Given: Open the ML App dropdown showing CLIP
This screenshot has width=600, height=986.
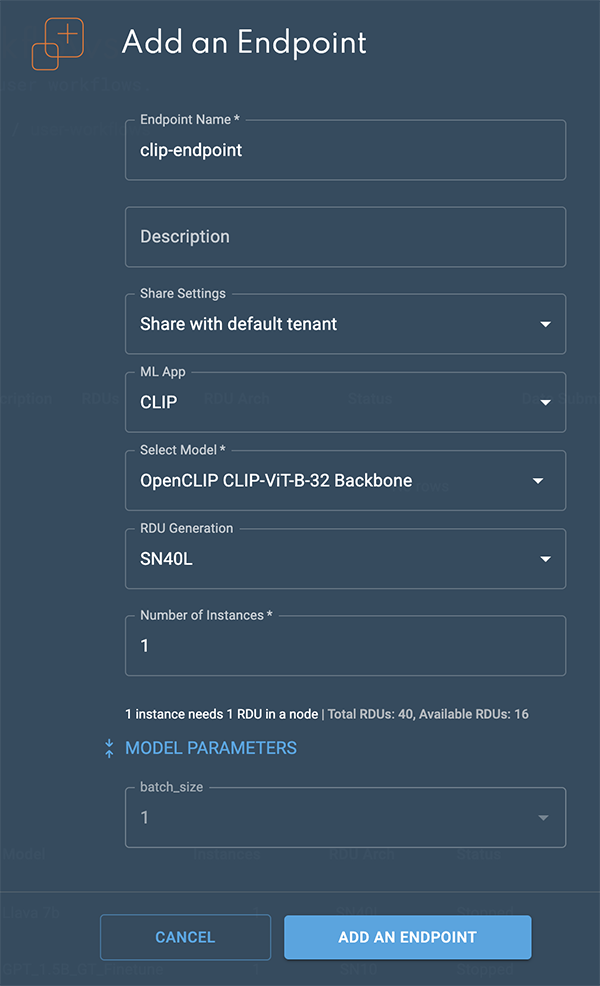Looking at the screenshot, I should point(345,402).
